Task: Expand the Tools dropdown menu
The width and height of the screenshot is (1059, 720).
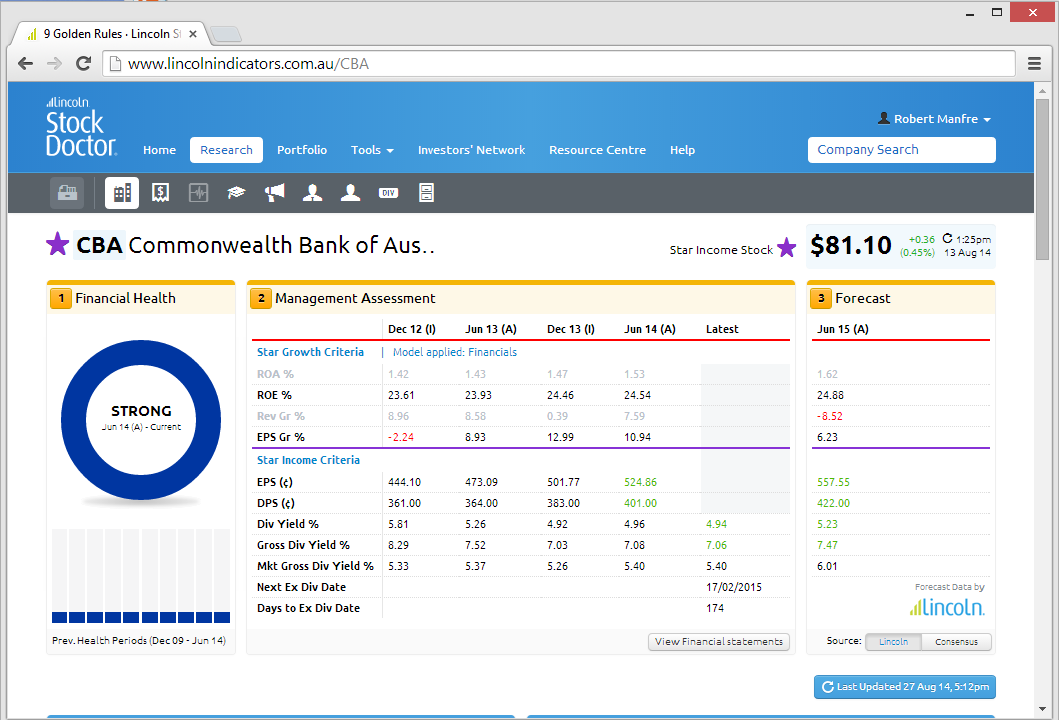Action: (x=372, y=150)
